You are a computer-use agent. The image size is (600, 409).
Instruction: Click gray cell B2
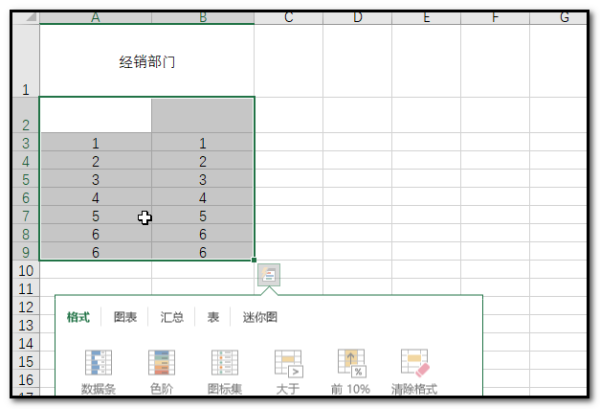[x=203, y=115]
